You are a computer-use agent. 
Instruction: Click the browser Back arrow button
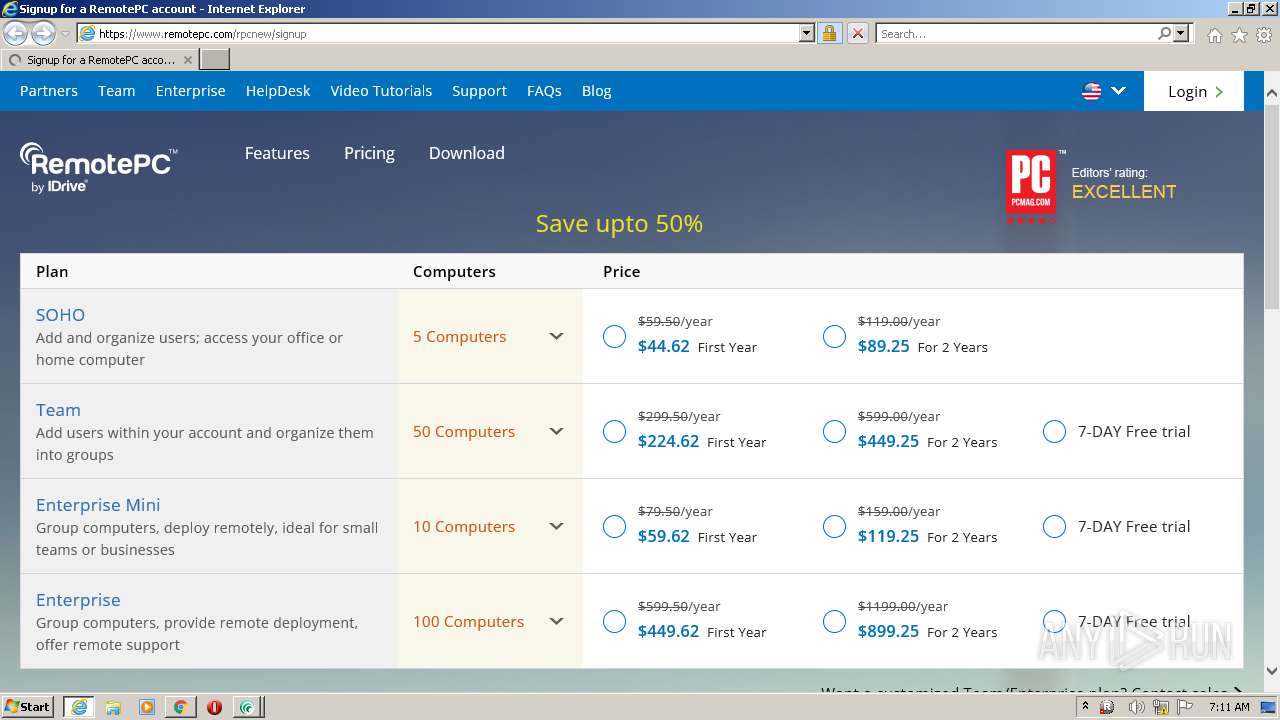coord(16,34)
